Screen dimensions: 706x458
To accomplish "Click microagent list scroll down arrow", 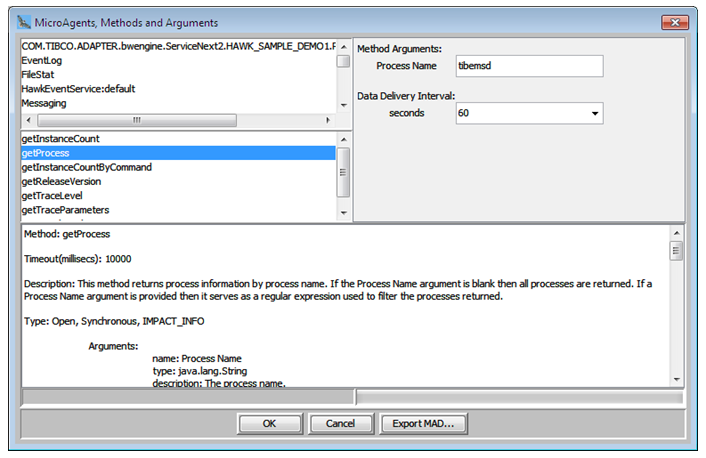I will [x=344, y=105].
